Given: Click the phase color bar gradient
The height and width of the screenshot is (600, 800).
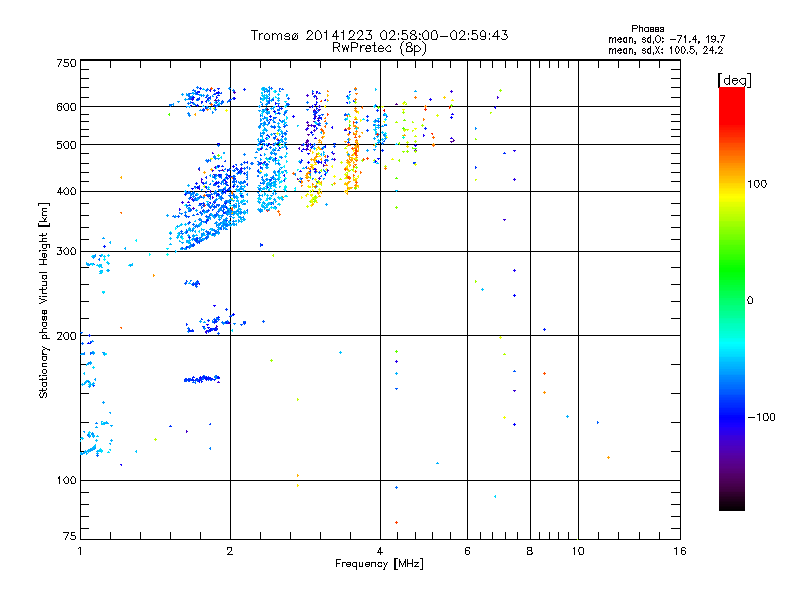Looking at the screenshot, I should click(732, 298).
